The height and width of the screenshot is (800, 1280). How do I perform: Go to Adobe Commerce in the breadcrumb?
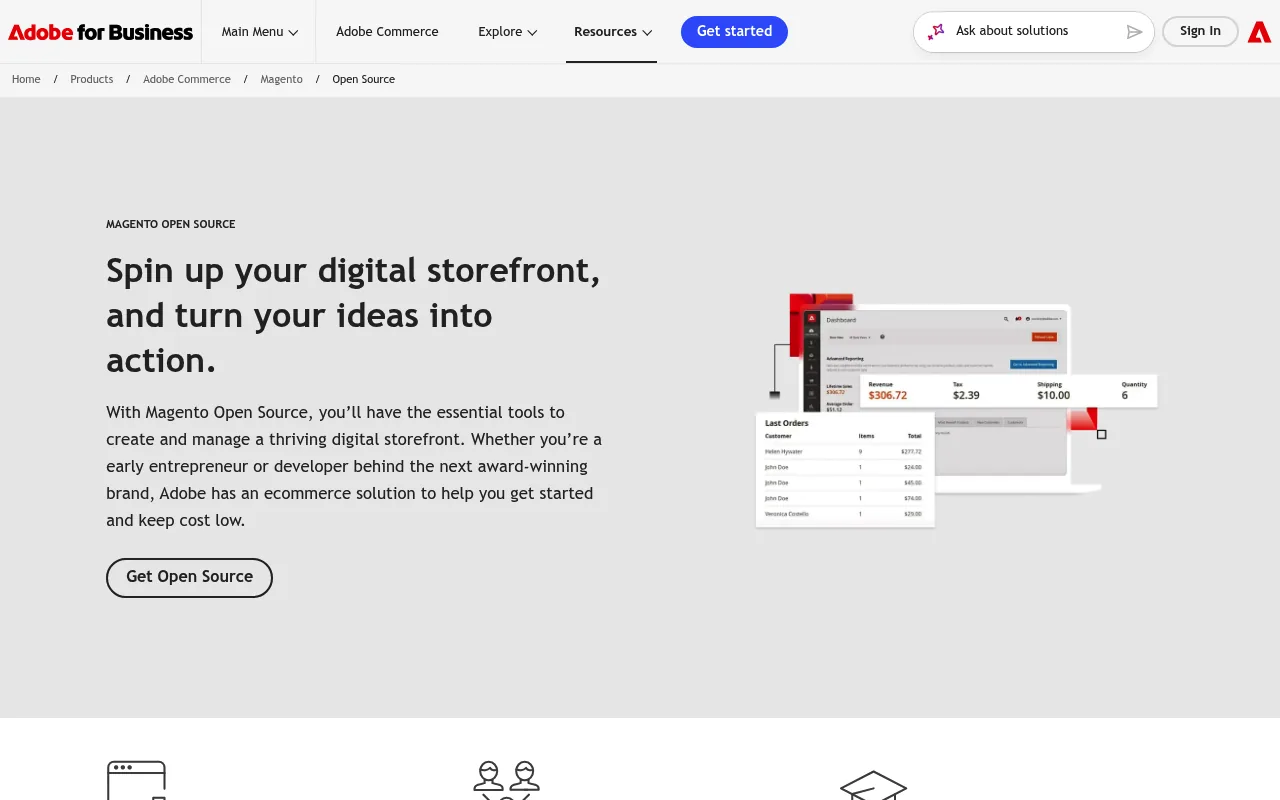click(187, 79)
